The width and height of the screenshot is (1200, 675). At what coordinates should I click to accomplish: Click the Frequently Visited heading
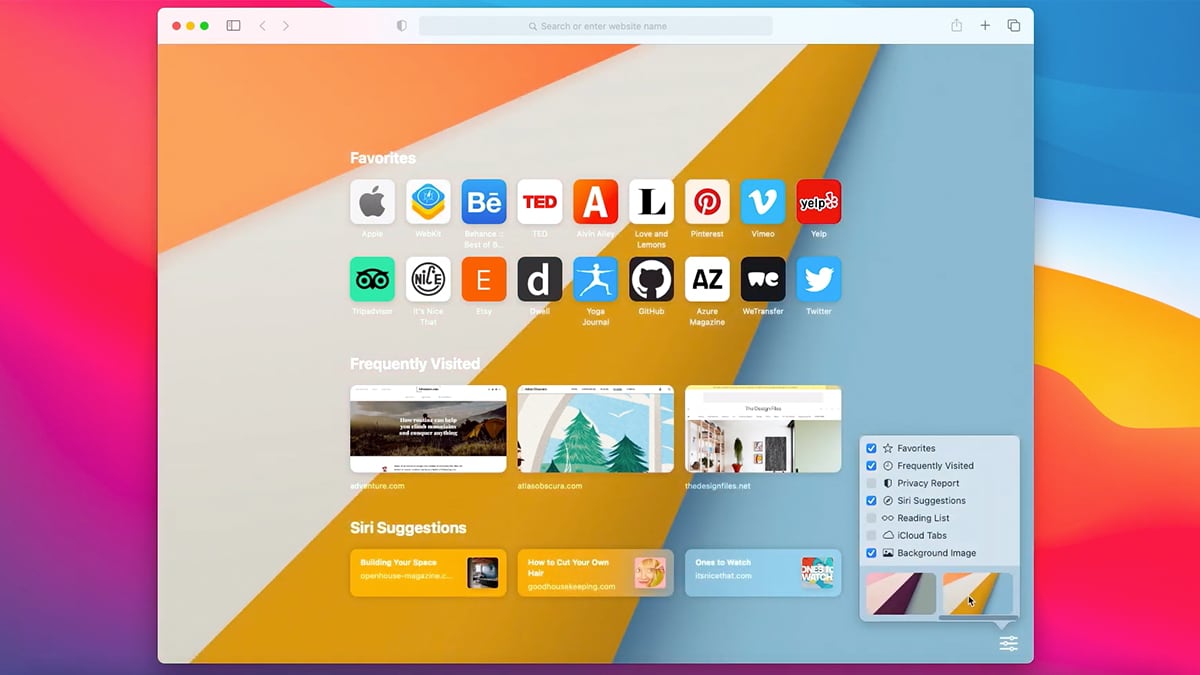[x=415, y=364]
